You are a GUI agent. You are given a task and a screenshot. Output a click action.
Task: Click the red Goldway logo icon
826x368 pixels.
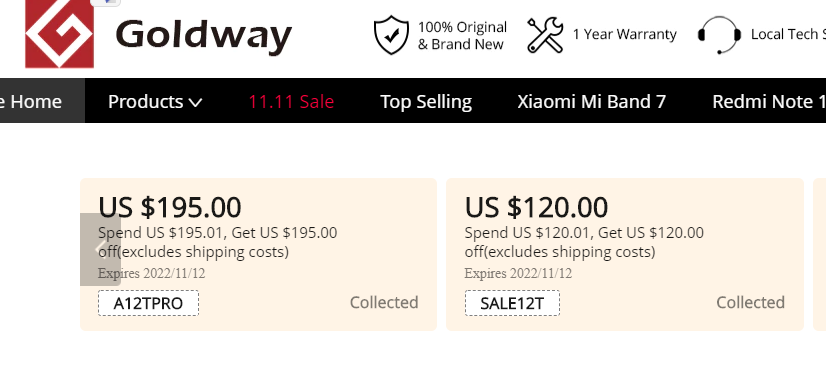click(59, 34)
